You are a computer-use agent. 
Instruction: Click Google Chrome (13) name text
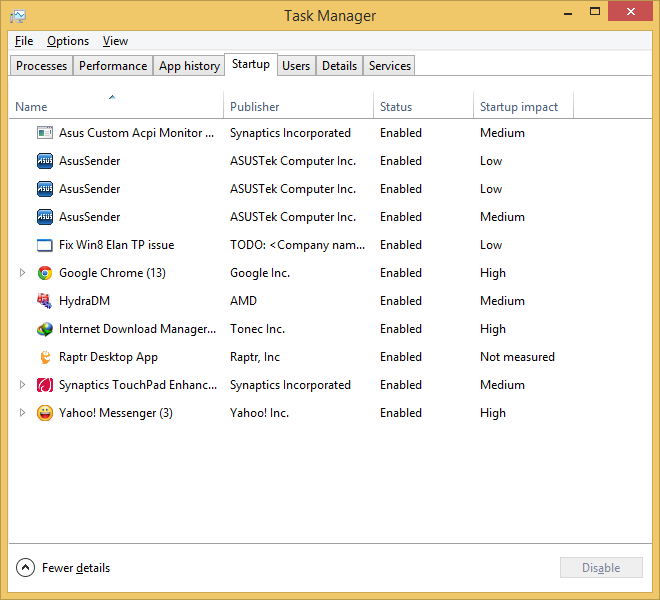[112, 273]
